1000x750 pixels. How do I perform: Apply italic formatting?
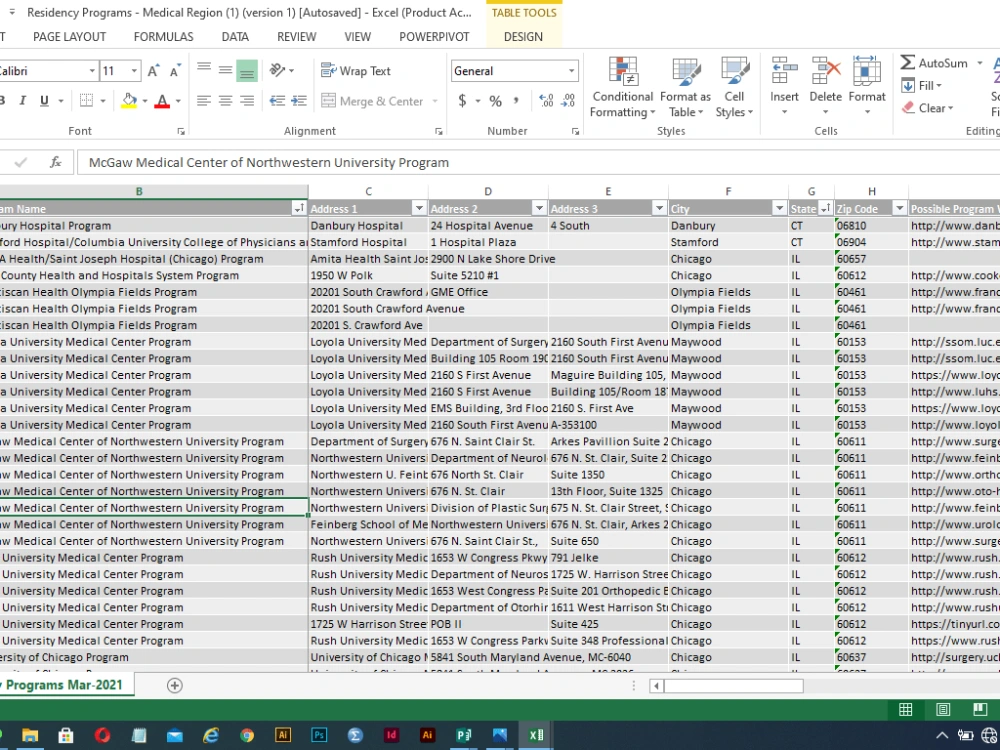click(x=22, y=101)
